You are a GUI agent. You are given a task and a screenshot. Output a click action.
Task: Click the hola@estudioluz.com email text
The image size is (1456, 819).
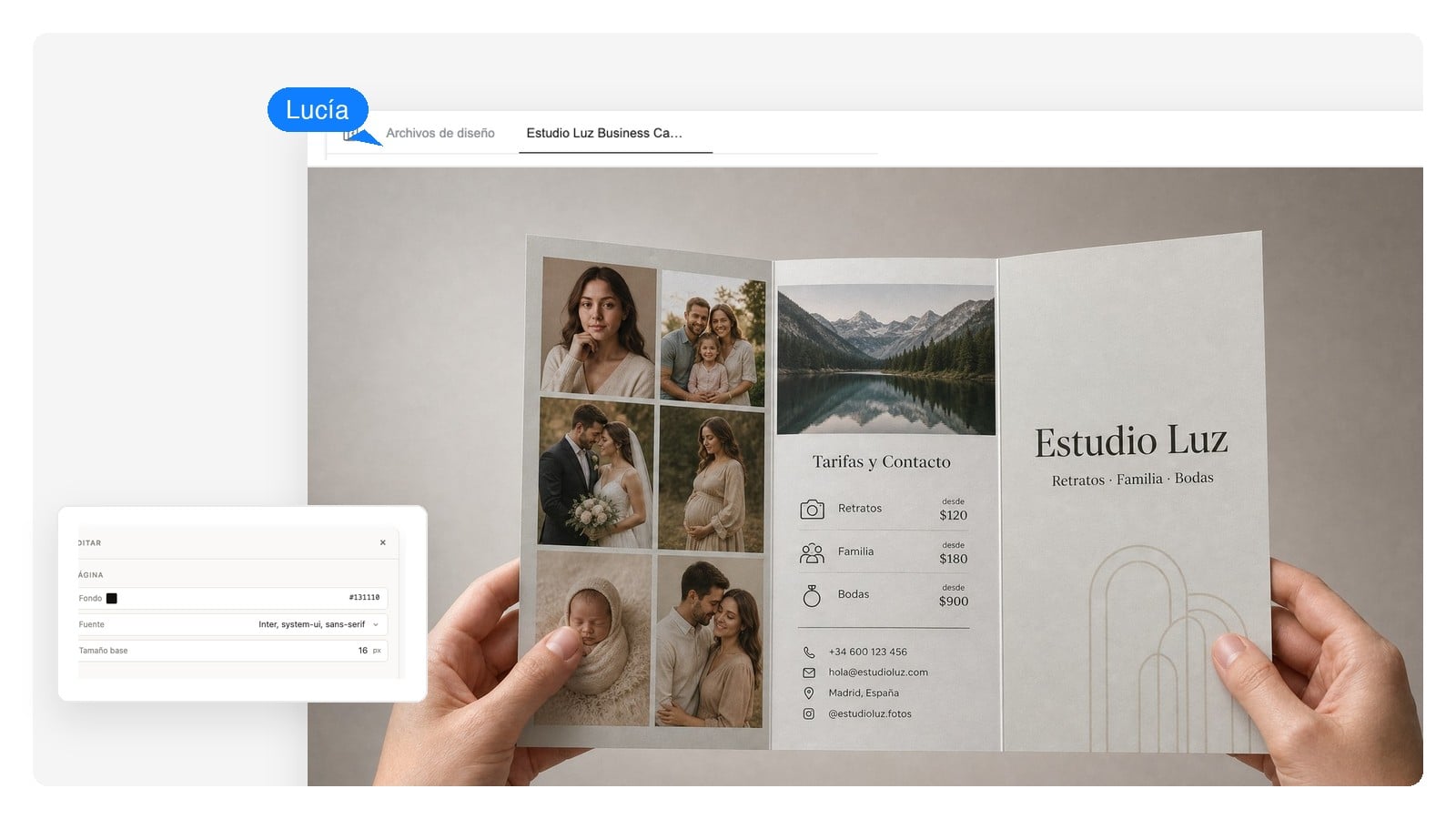click(x=878, y=672)
